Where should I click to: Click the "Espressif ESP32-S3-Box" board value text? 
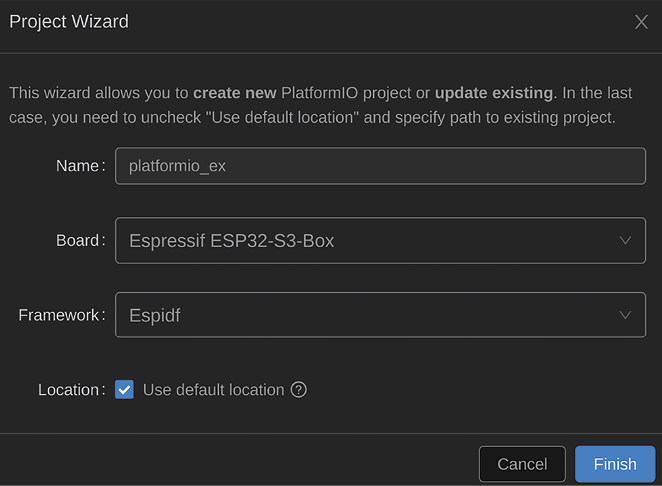coord(234,240)
